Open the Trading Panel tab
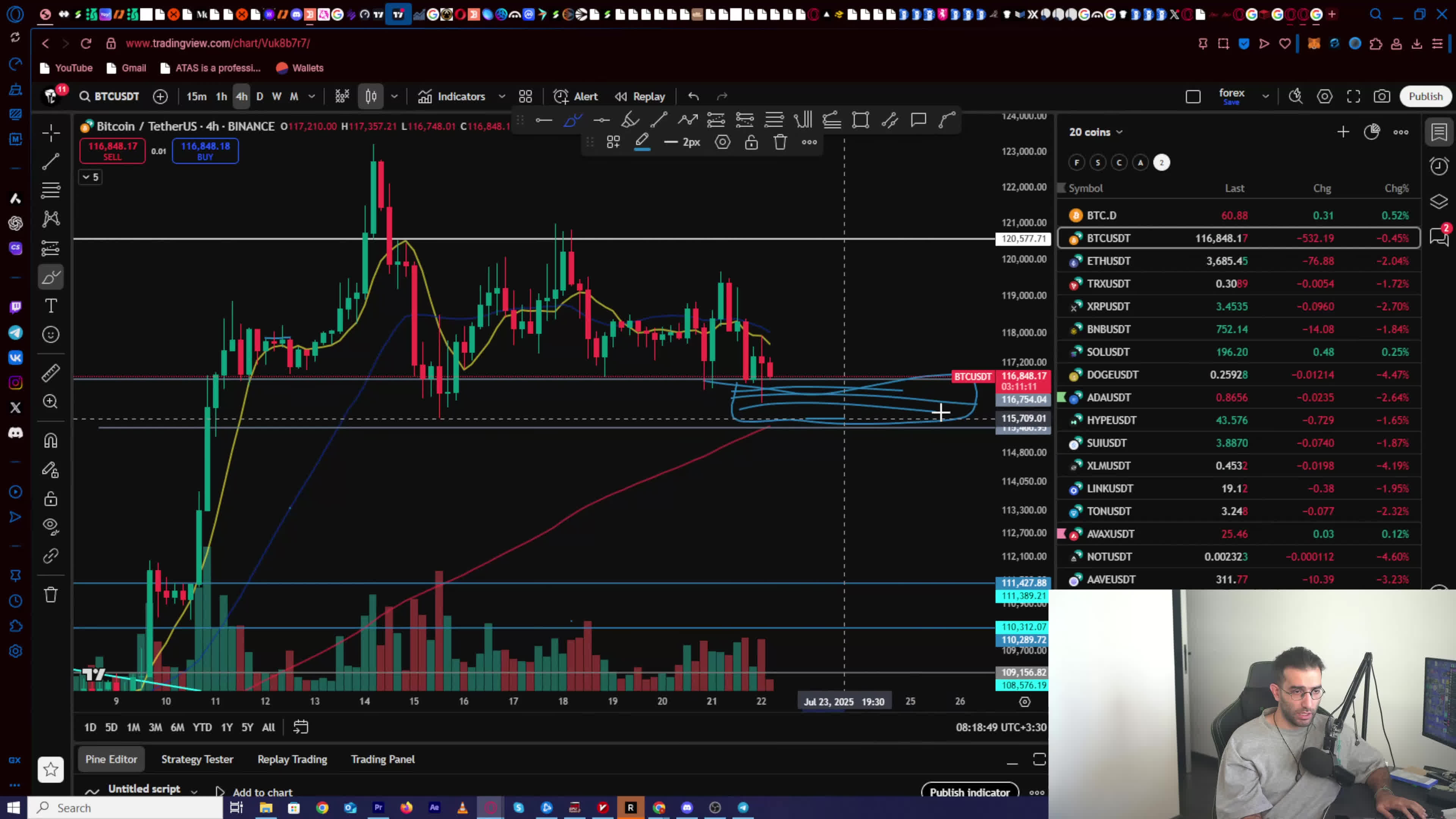Image resolution: width=1456 pixels, height=819 pixels. pyautogui.click(x=383, y=759)
